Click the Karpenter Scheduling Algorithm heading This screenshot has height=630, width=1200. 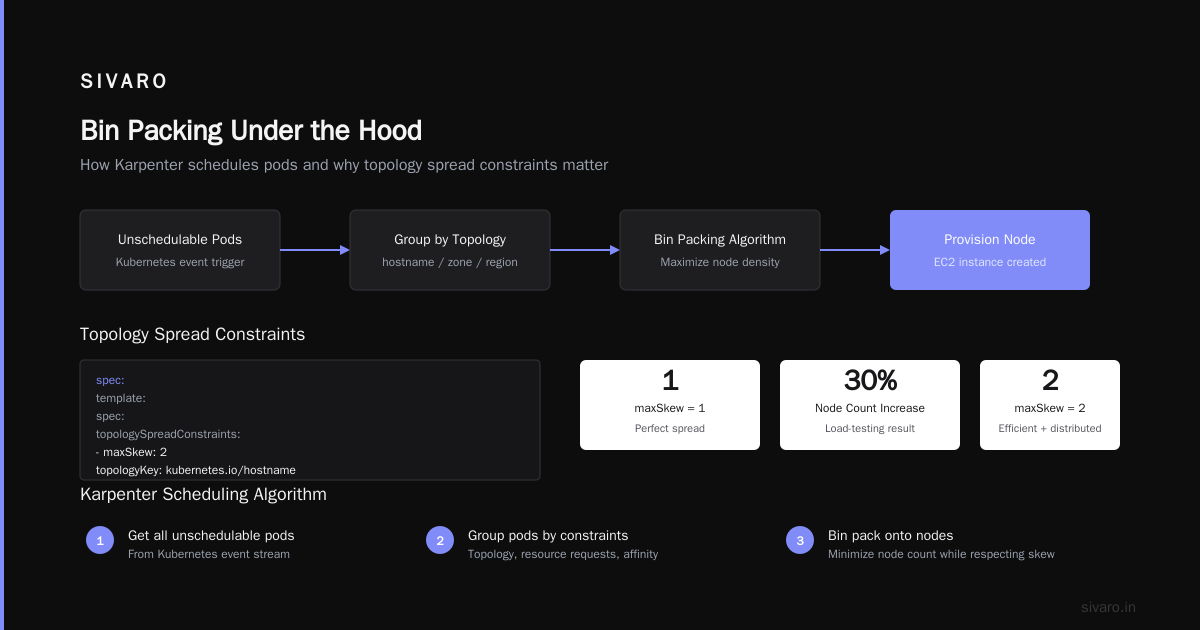(203, 494)
